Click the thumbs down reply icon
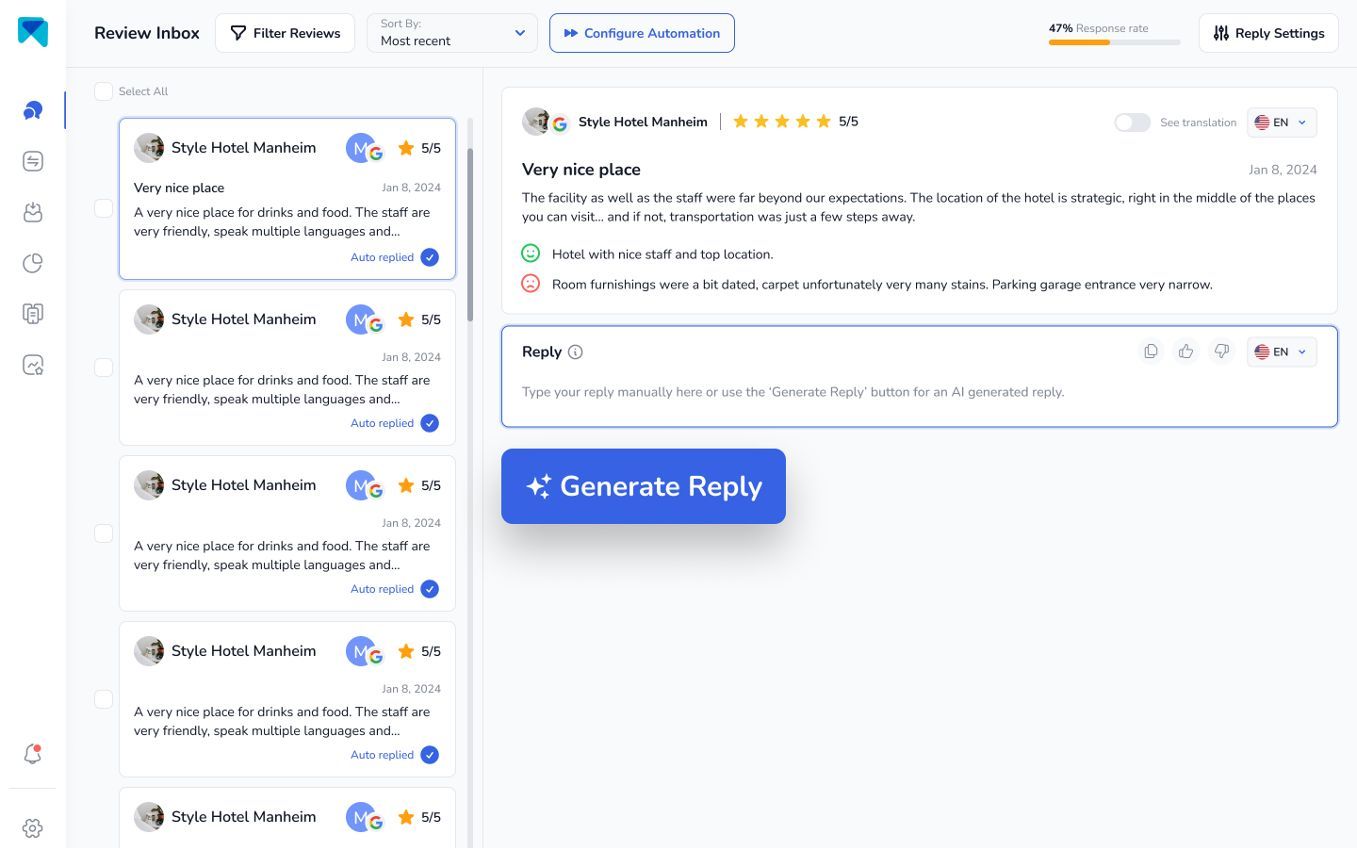The height and width of the screenshot is (848, 1357). 1221,351
